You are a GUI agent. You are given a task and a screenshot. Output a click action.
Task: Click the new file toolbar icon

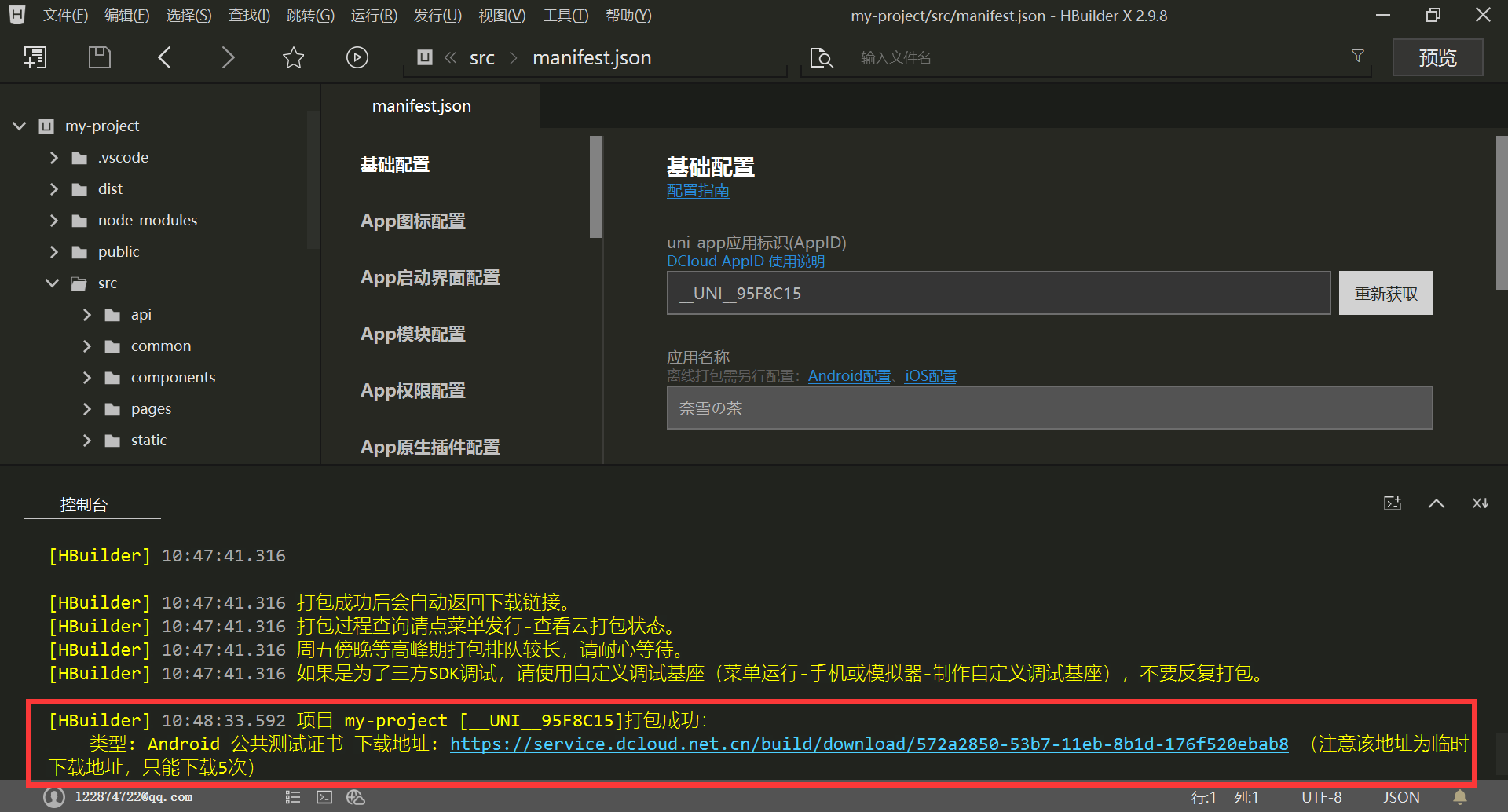[35, 57]
